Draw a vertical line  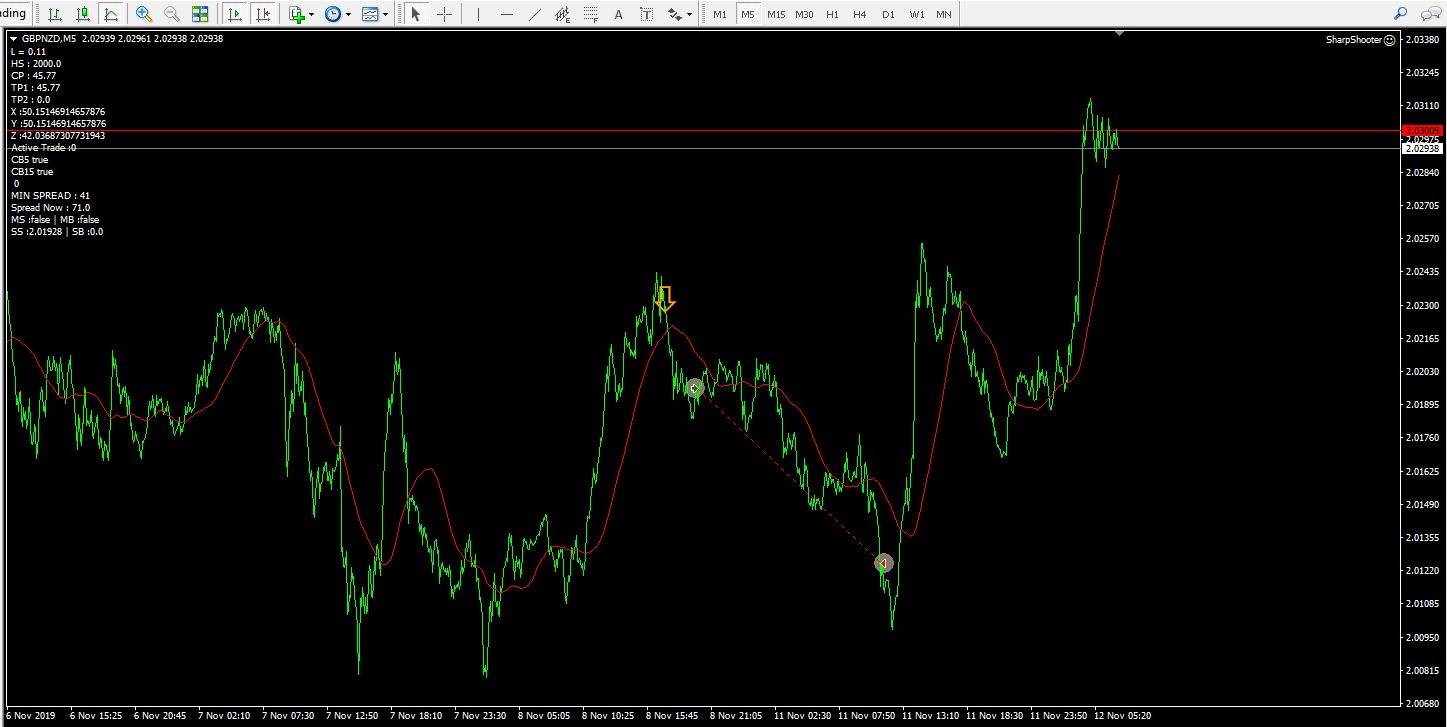coord(479,14)
